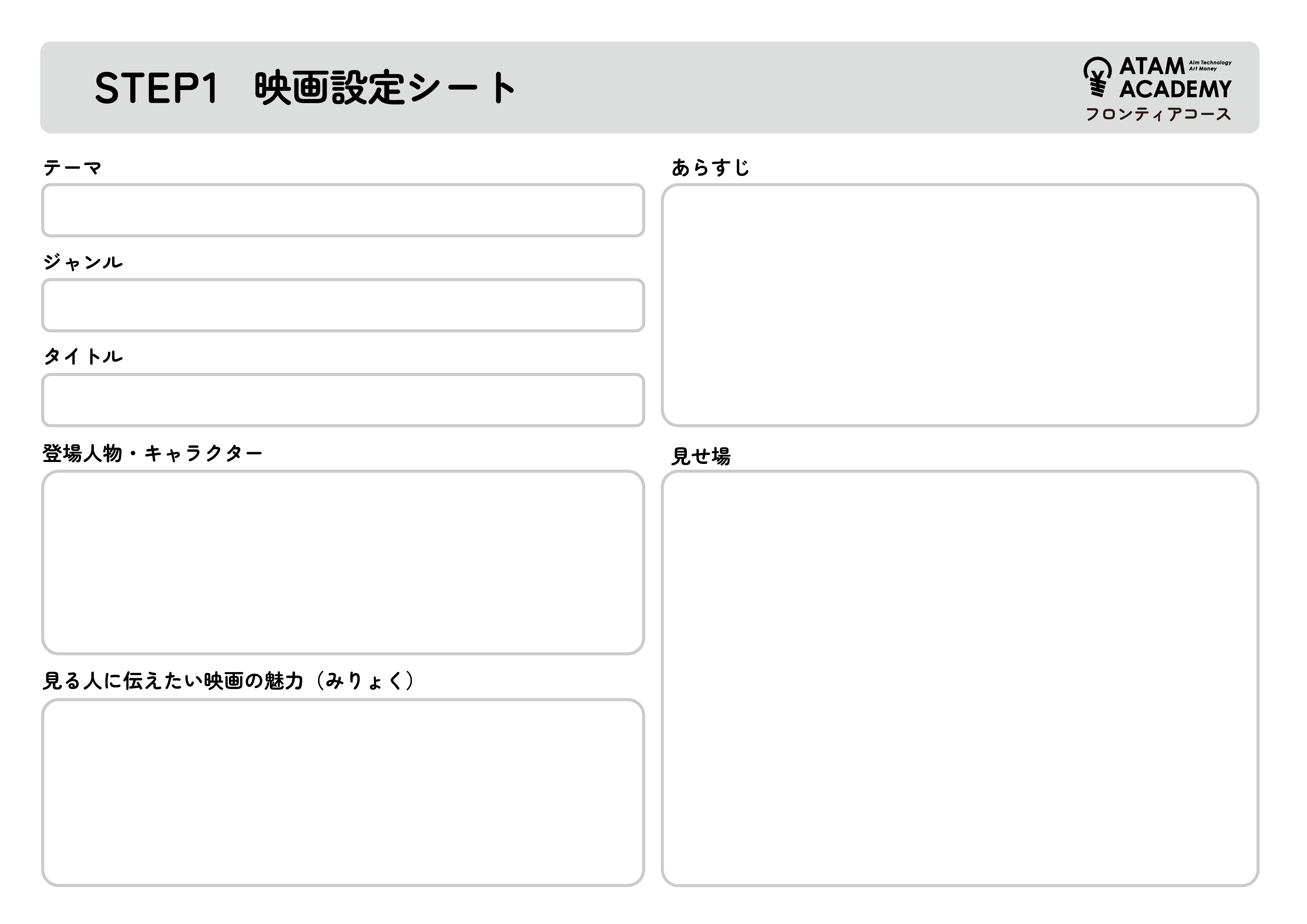
Task: Click the 登場人物・キャラクター label
Action: coord(153,454)
